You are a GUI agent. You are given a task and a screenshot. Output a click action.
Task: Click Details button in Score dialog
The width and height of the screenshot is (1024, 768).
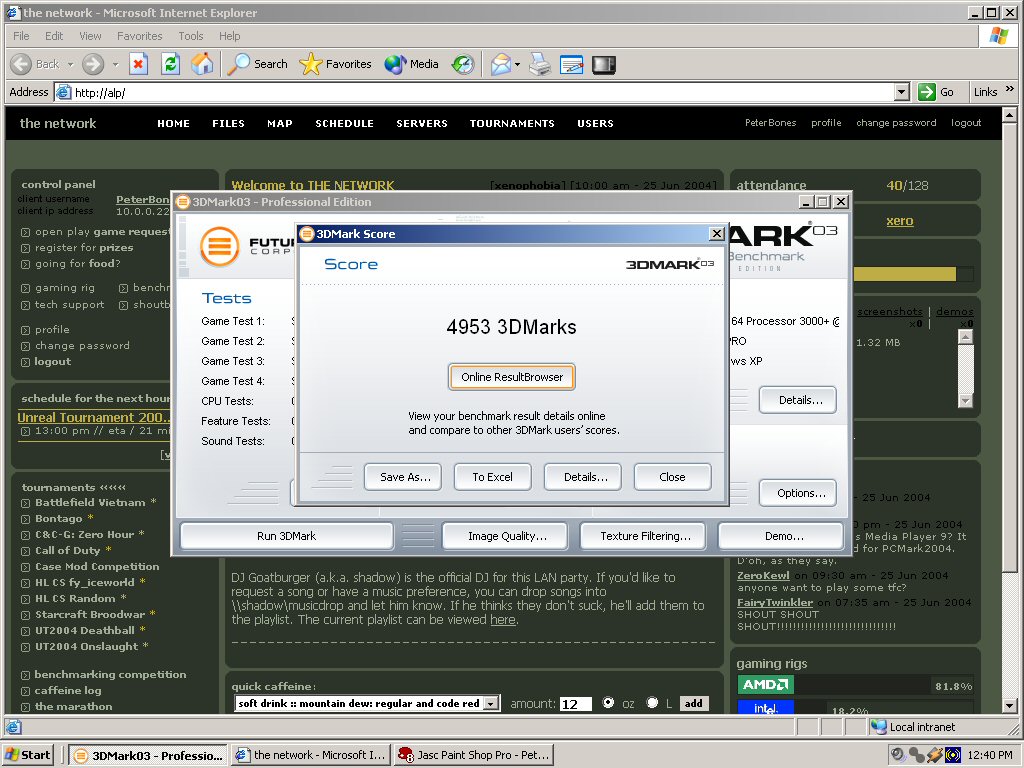pos(585,477)
